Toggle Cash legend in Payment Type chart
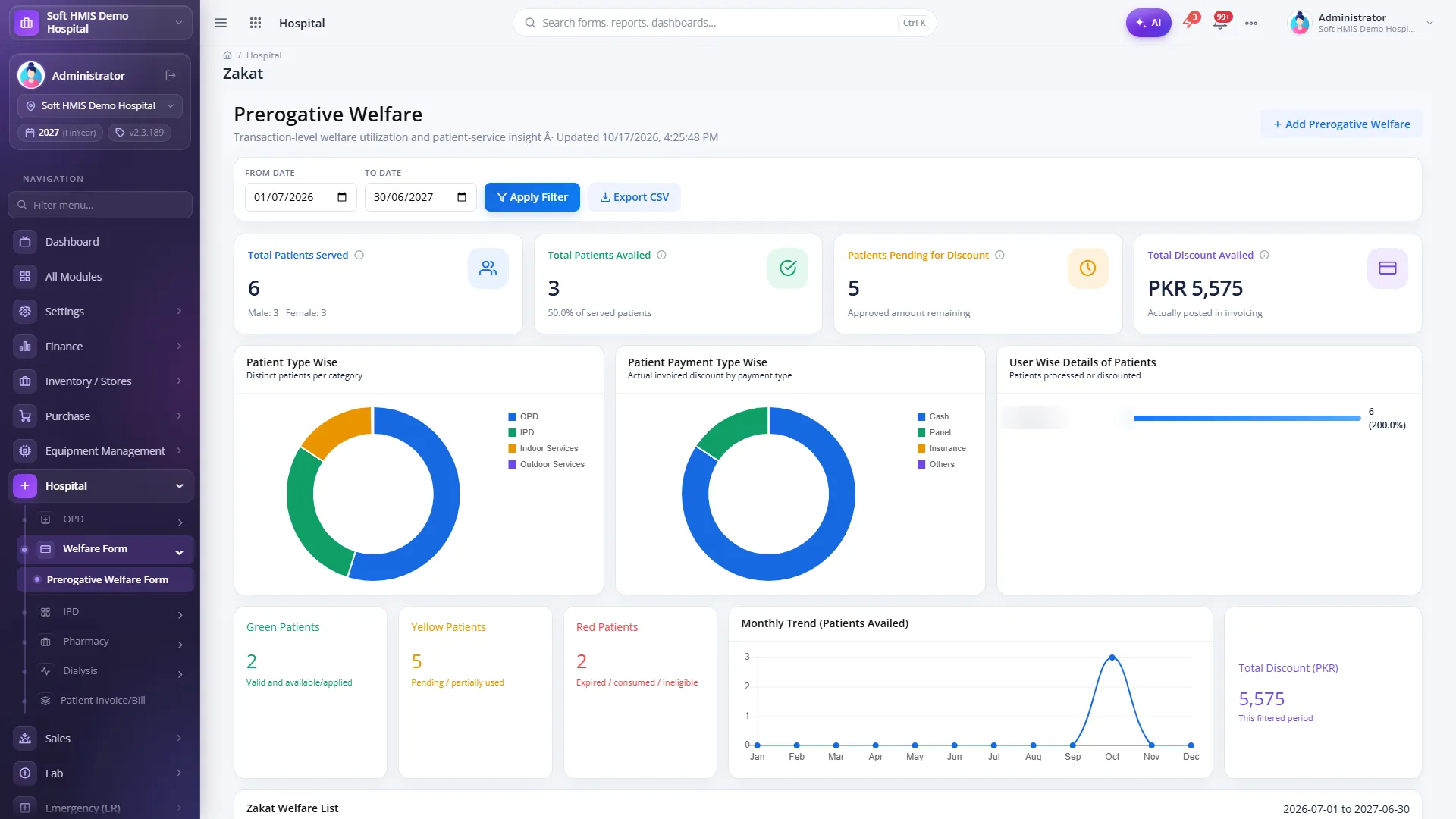The height and width of the screenshot is (819, 1456). (933, 417)
